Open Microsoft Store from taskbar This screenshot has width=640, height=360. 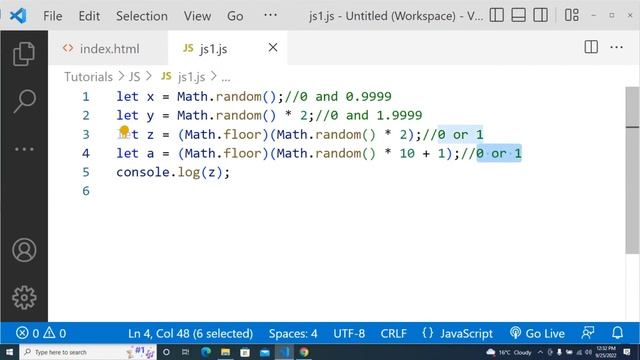(245, 352)
